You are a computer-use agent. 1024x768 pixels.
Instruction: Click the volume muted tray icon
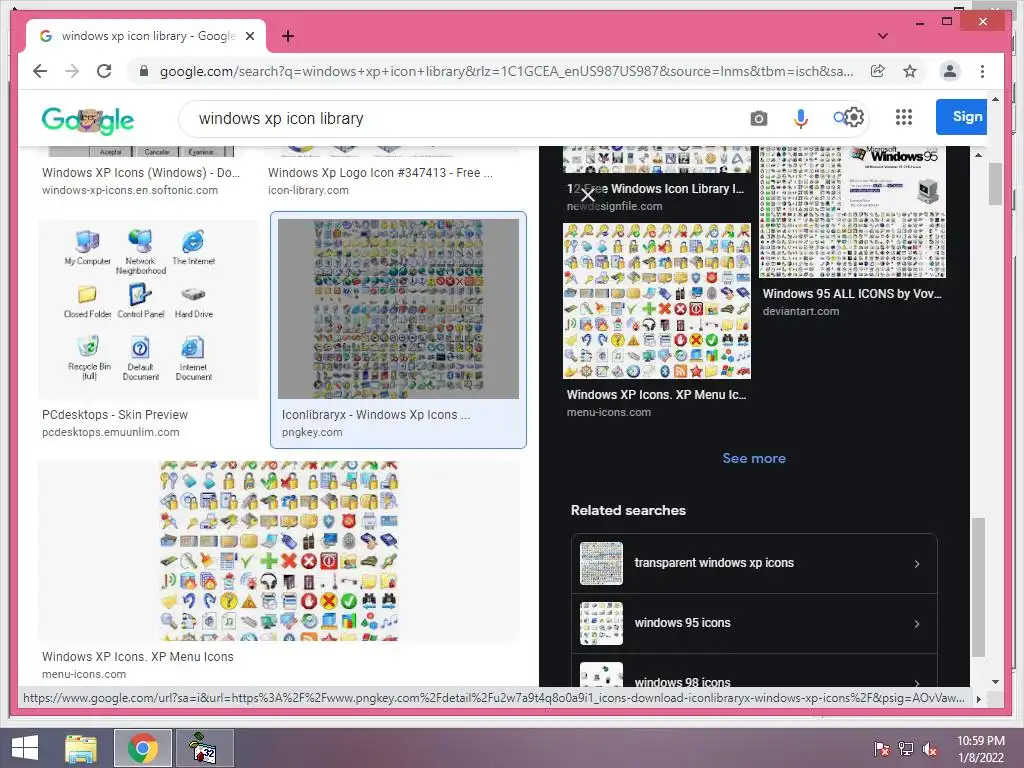(929, 748)
